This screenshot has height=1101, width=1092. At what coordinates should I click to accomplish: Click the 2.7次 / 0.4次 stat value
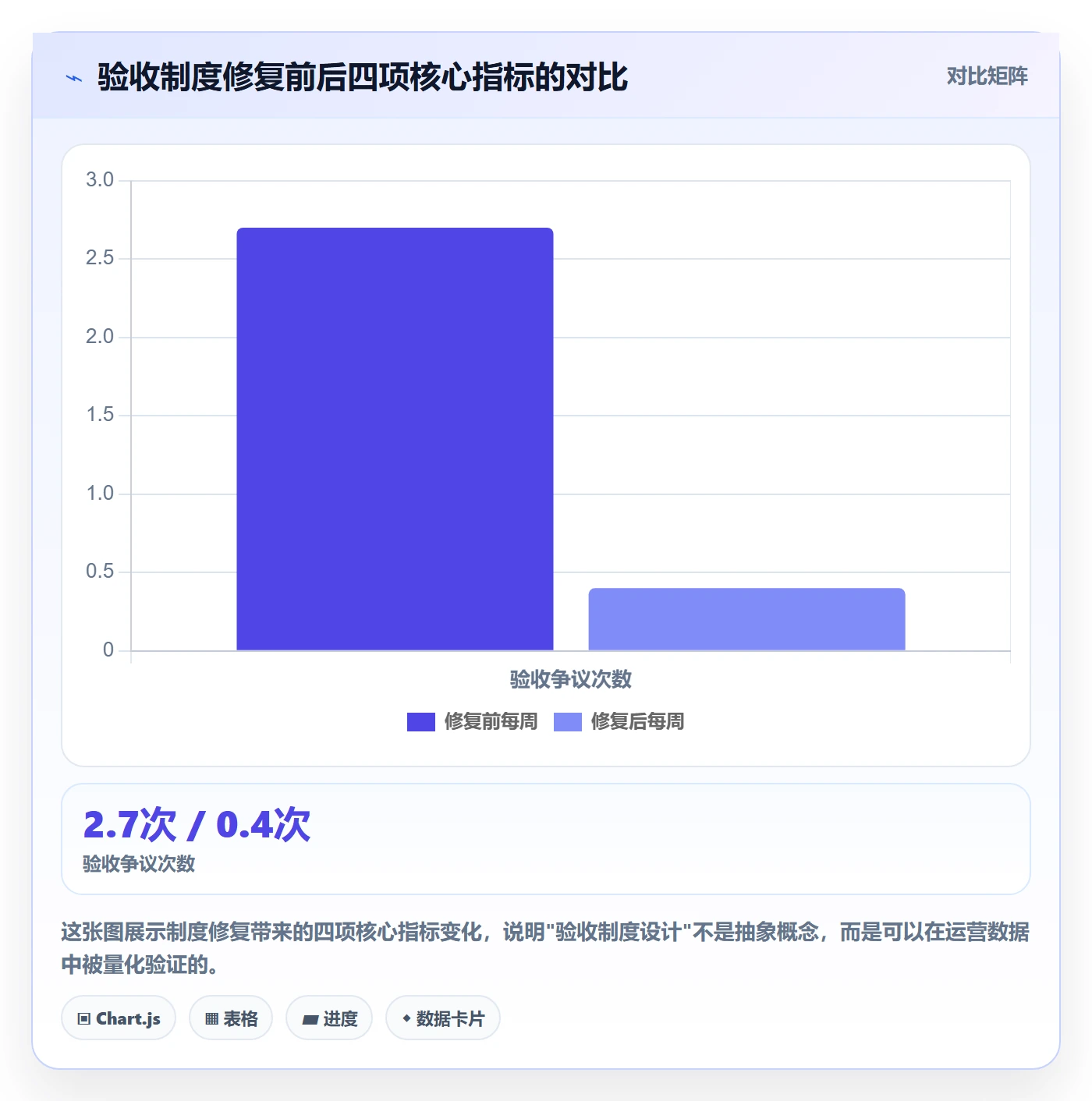(x=197, y=824)
